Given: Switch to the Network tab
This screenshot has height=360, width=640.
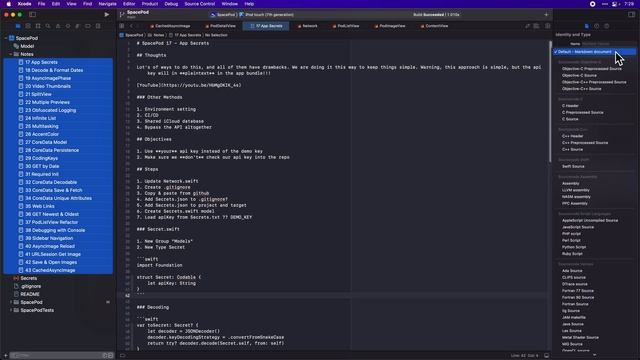Looking at the screenshot, I should pyautogui.click(x=307, y=26).
